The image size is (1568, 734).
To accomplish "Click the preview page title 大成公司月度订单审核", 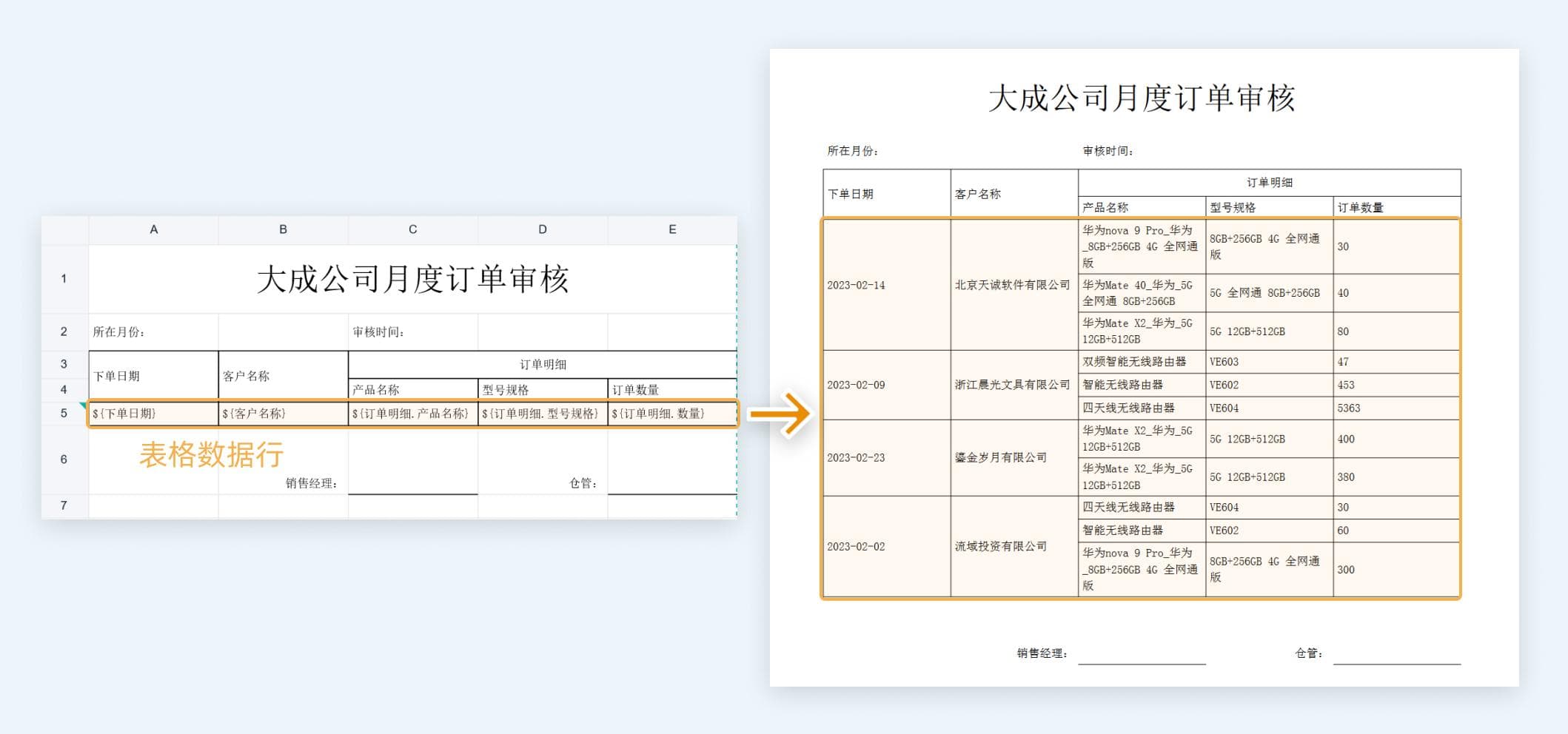I will tap(1142, 98).
